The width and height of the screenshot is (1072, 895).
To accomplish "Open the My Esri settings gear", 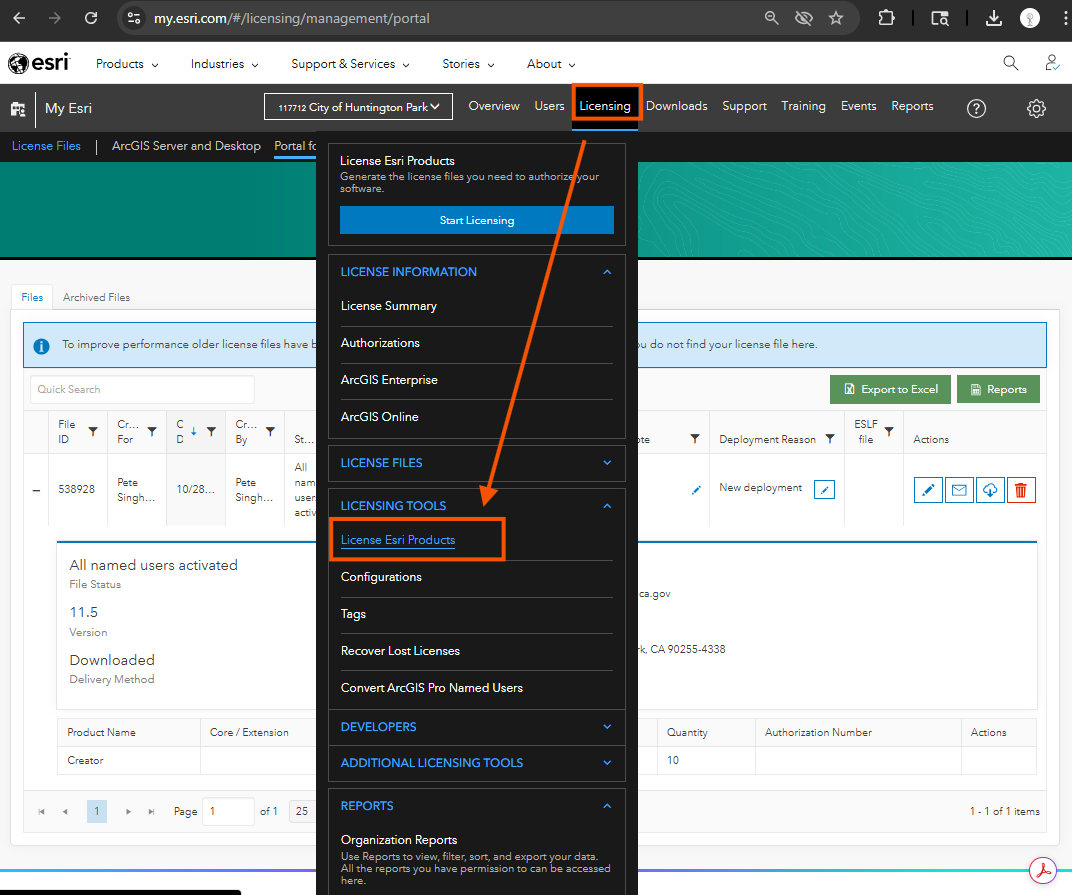I will click(1036, 109).
